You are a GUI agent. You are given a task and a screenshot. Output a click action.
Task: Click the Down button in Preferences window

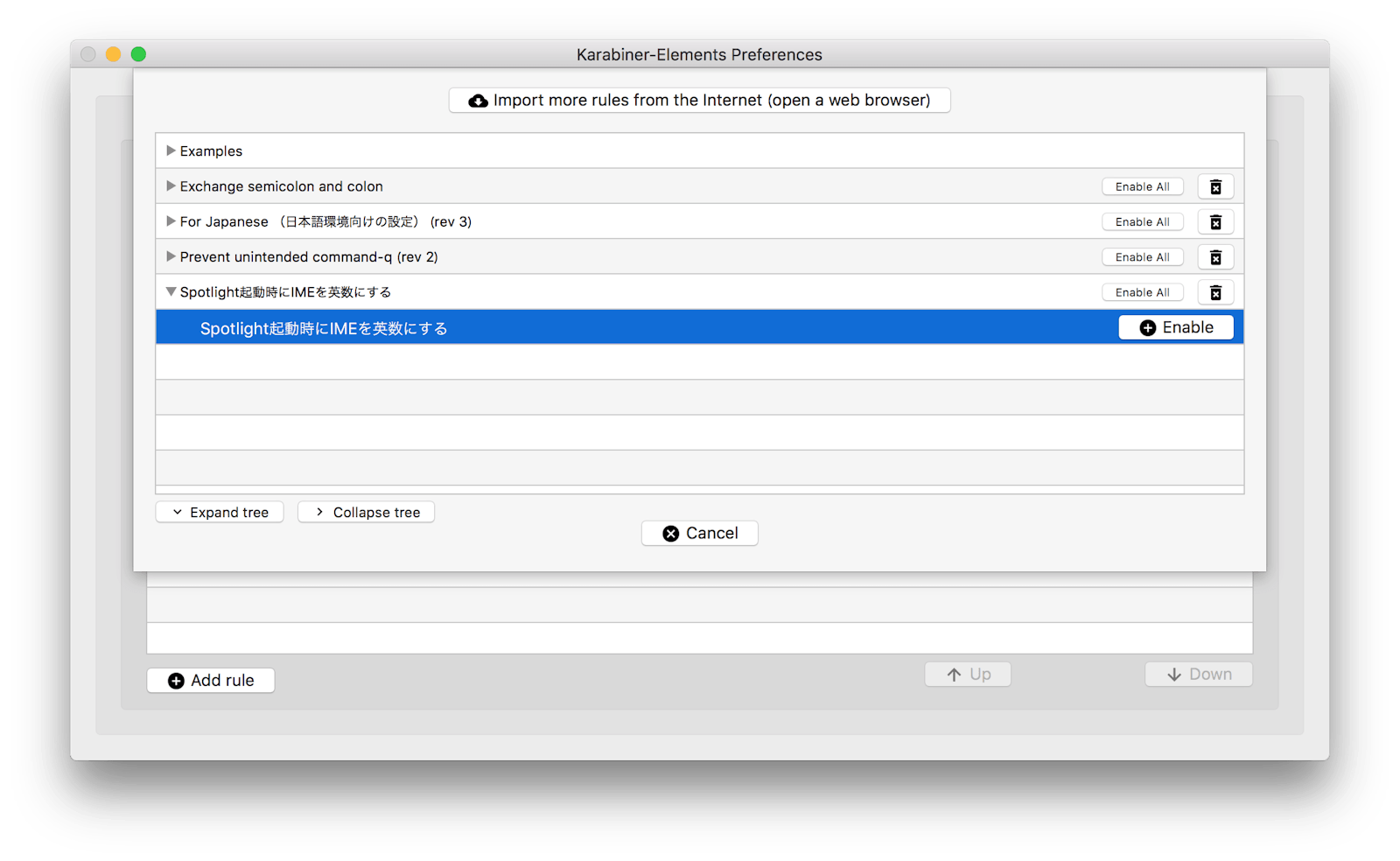[x=1199, y=674]
